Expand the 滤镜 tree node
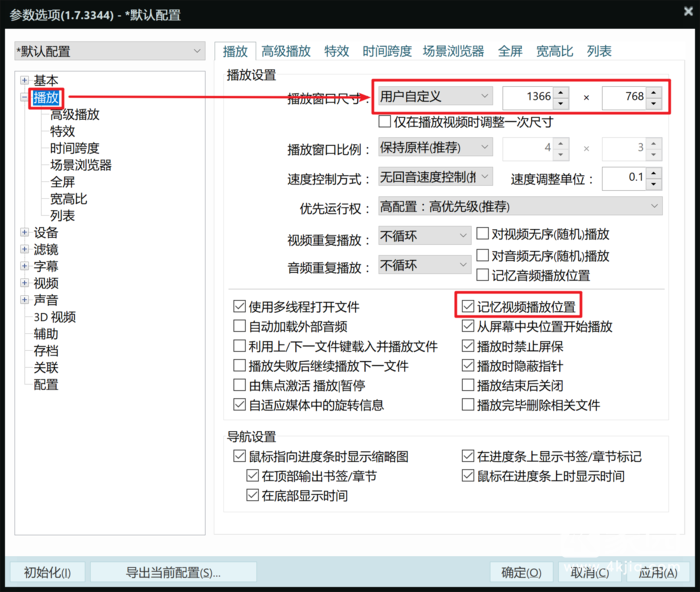700x592 pixels. click(25, 250)
